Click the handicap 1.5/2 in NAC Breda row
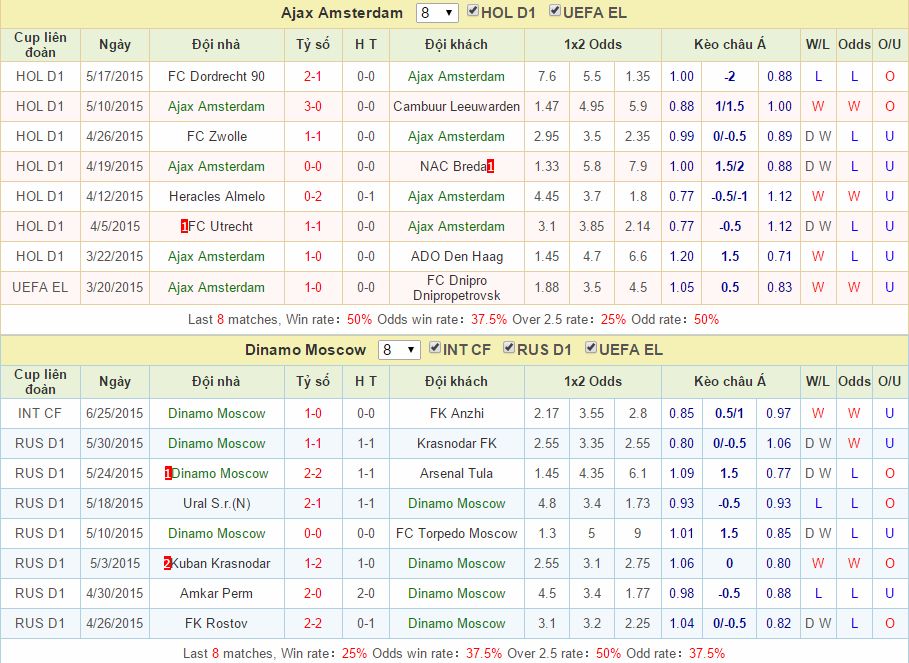The width and height of the screenshot is (909, 663). (x=730, y=167)
